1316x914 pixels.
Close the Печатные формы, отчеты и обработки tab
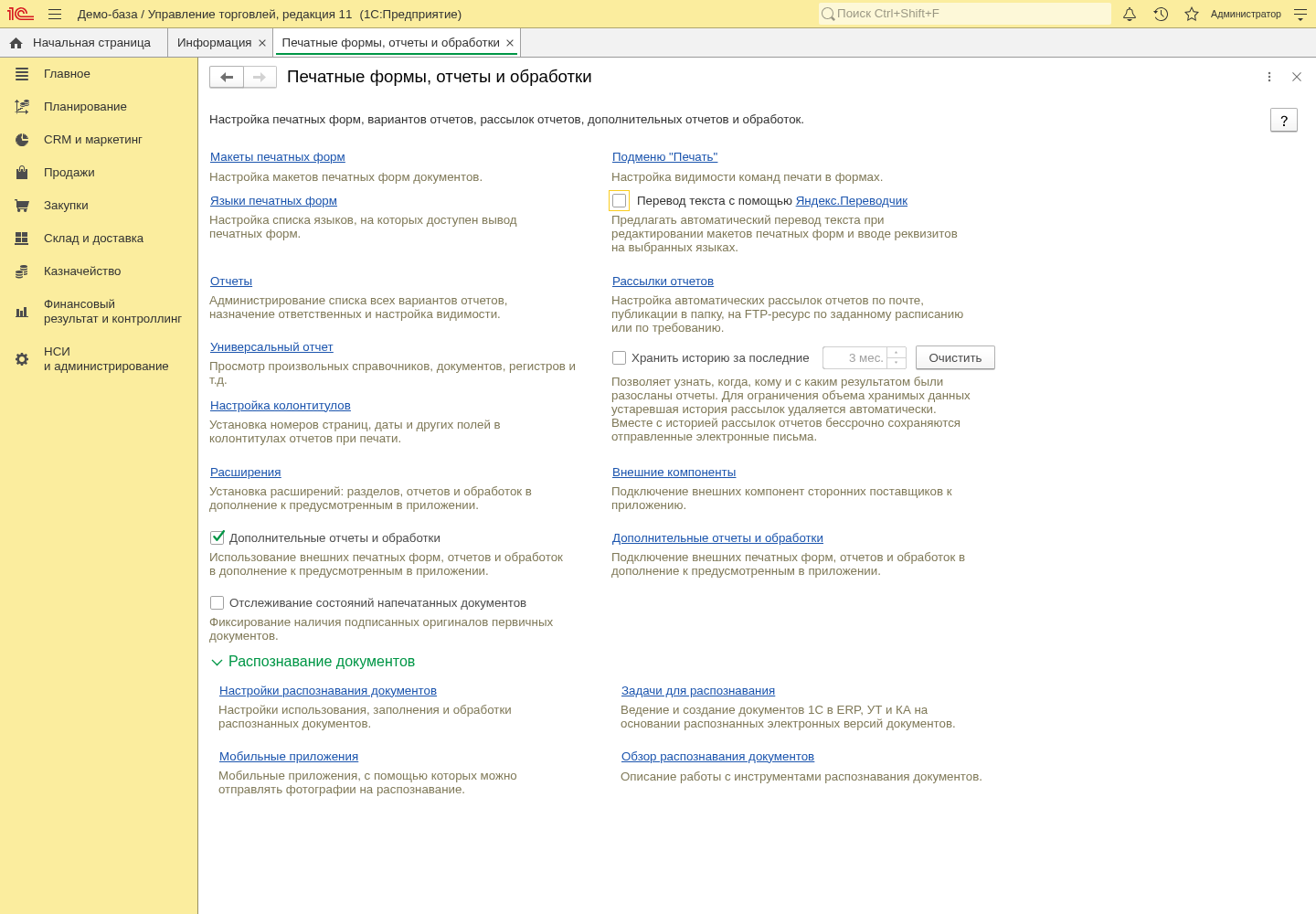click(x=510, y=43)
